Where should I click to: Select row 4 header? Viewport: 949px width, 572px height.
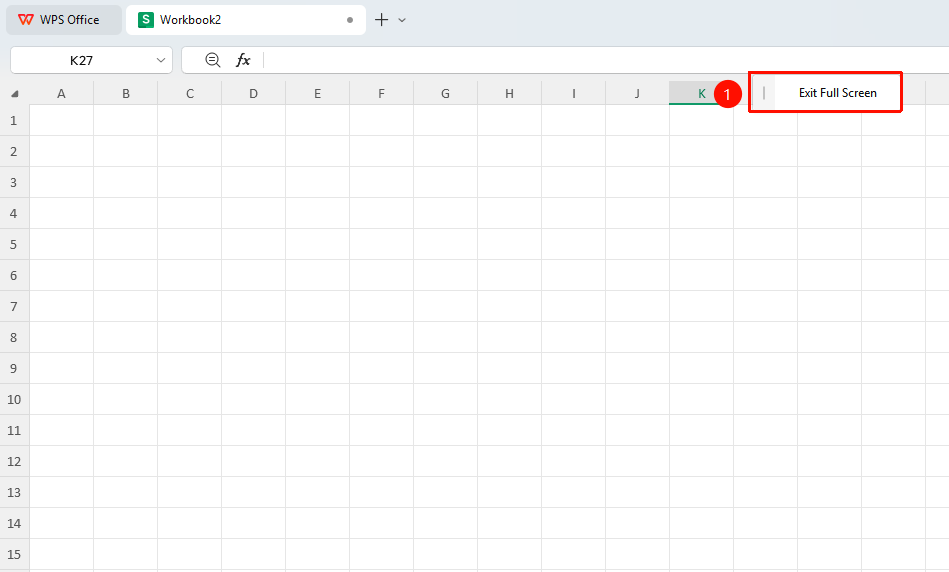pos(14,213)
